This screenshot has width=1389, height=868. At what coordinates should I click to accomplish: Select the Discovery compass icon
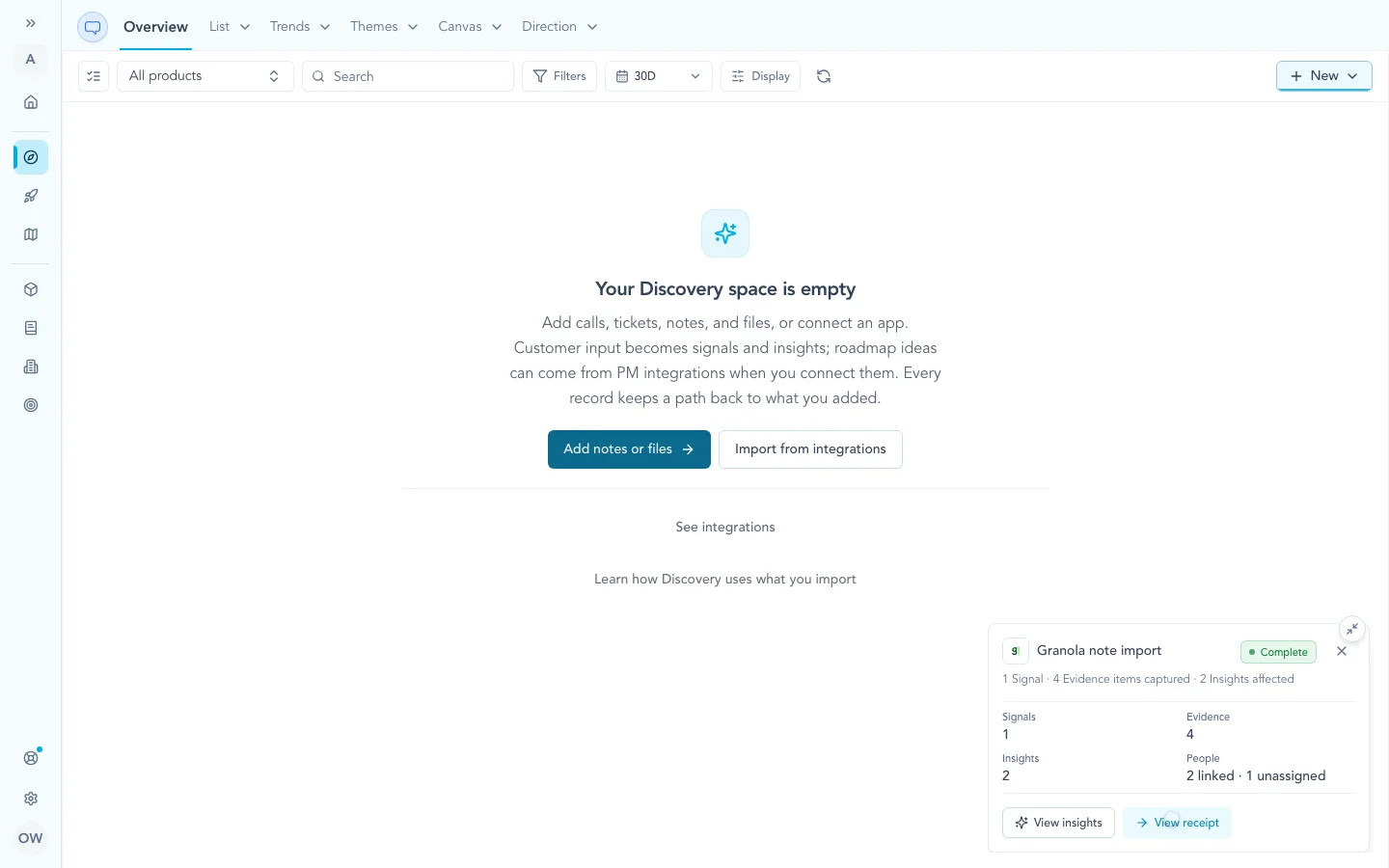click(x=31, y=157)
